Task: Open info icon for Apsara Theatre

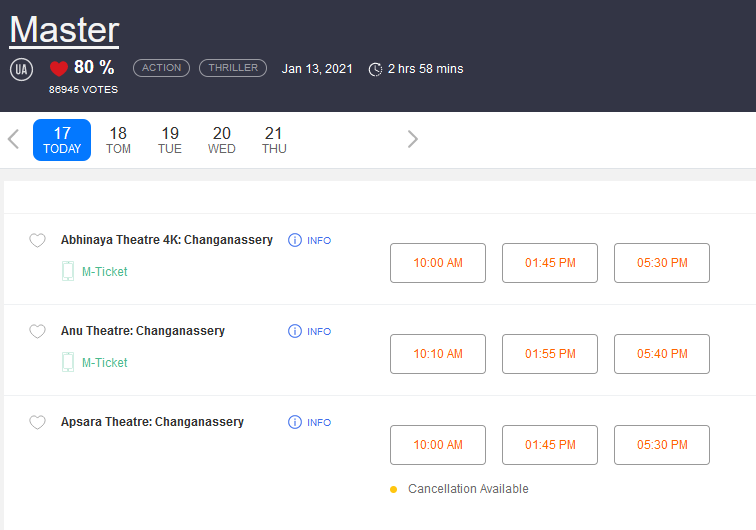Action: [295, 422]
